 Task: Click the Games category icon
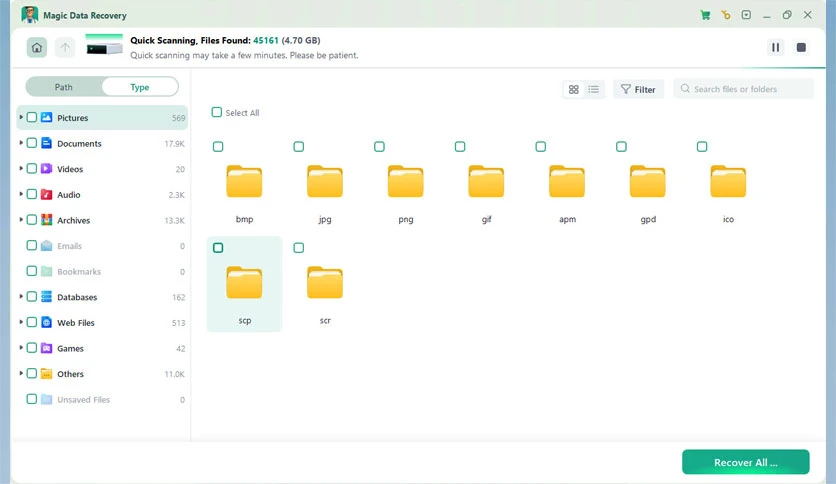pos(47,348)
